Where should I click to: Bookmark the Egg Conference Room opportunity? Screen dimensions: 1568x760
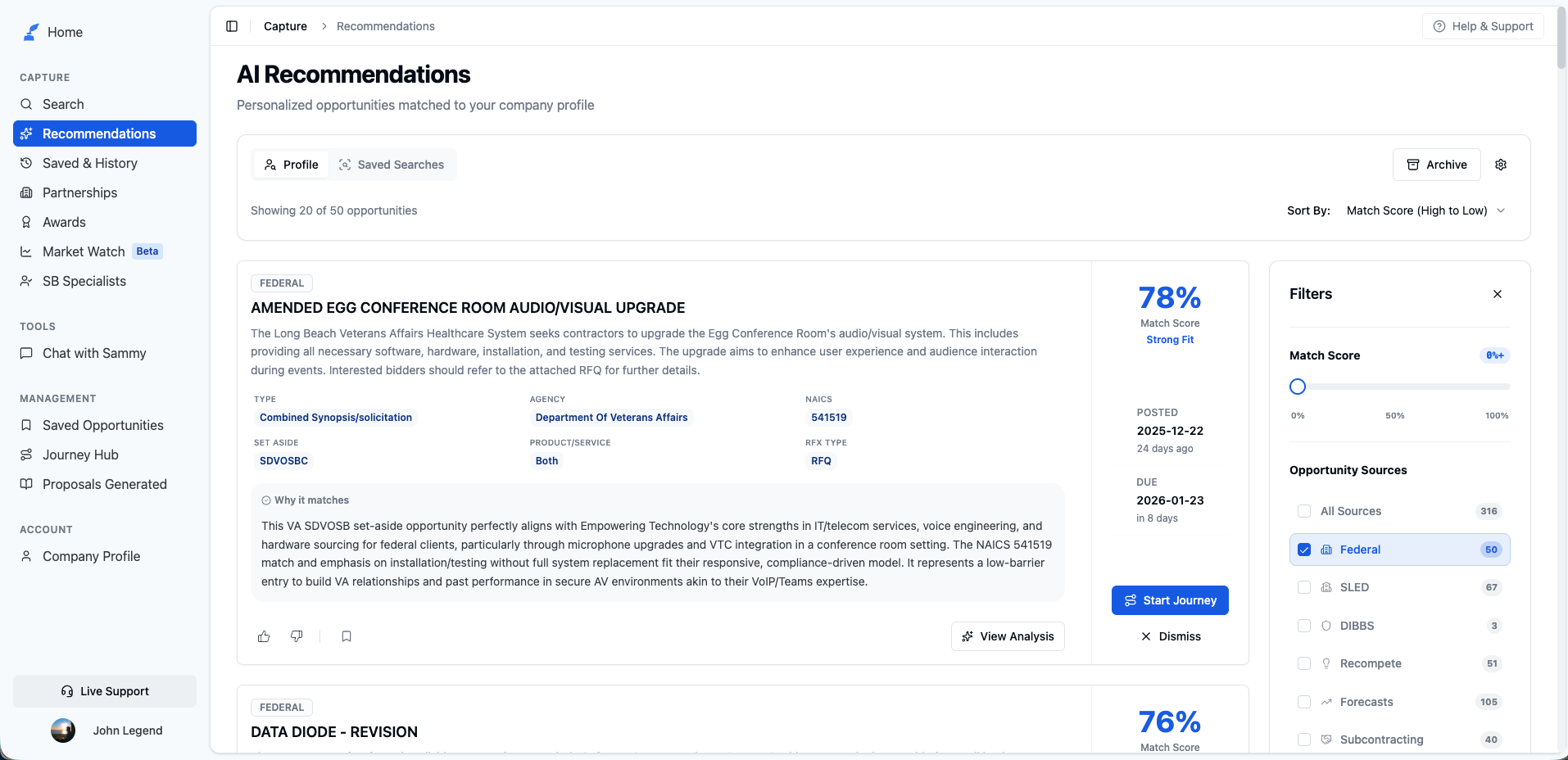point(346,636)
